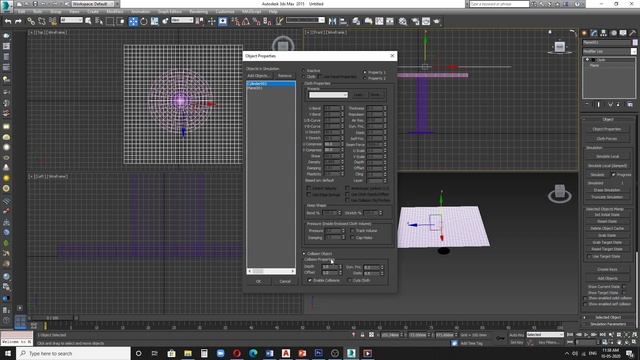The width and height of the screenshot is (640, 360).
Task: Select the Property 1 radio button
Action: [365, 72]
